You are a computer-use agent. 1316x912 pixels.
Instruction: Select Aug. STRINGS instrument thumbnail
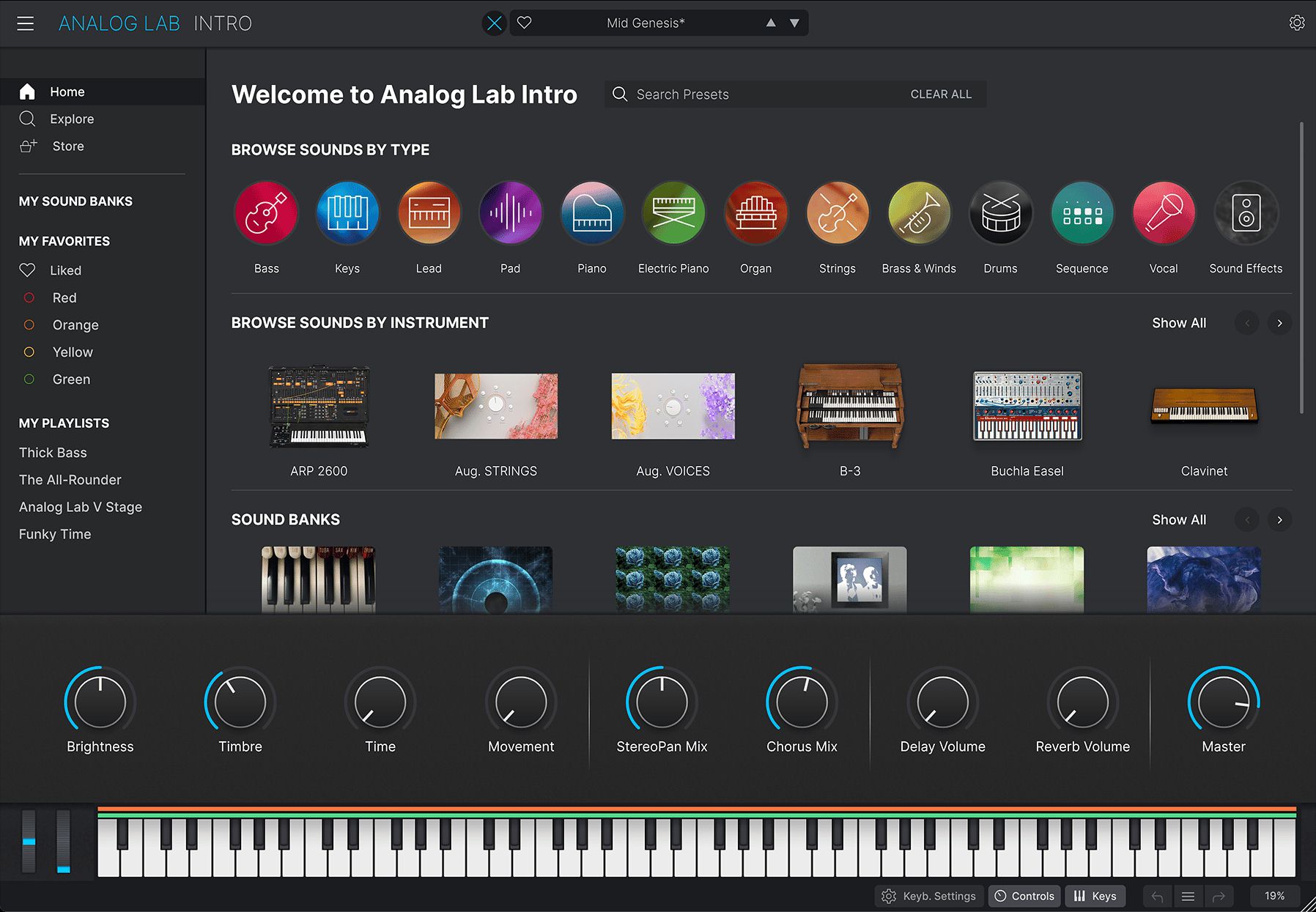pyautogui.click(x=496, y=407)
